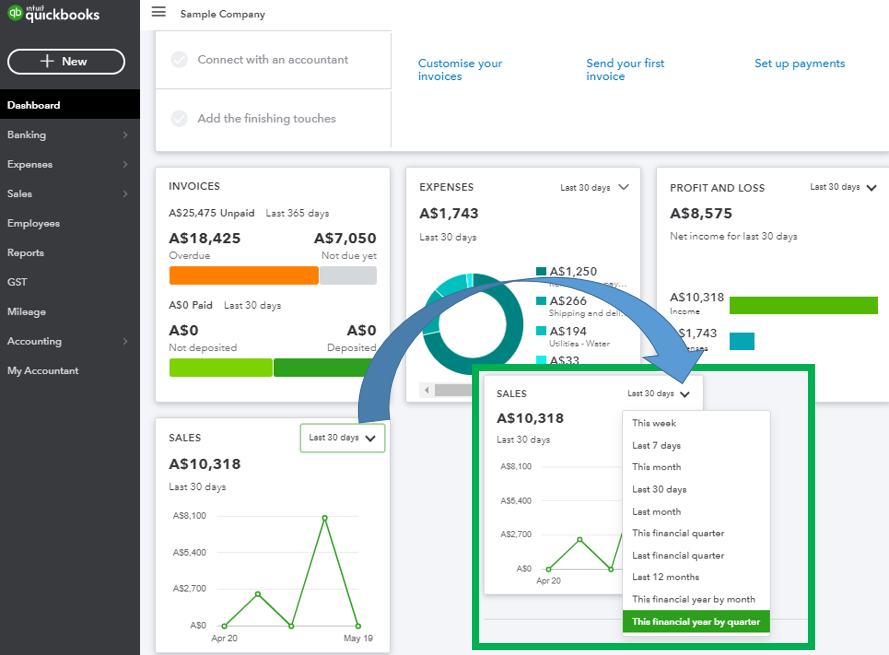Open Profit and Loss period dropdown
Viewport: 889px width, 655px height.
click(x=844, y=187)
